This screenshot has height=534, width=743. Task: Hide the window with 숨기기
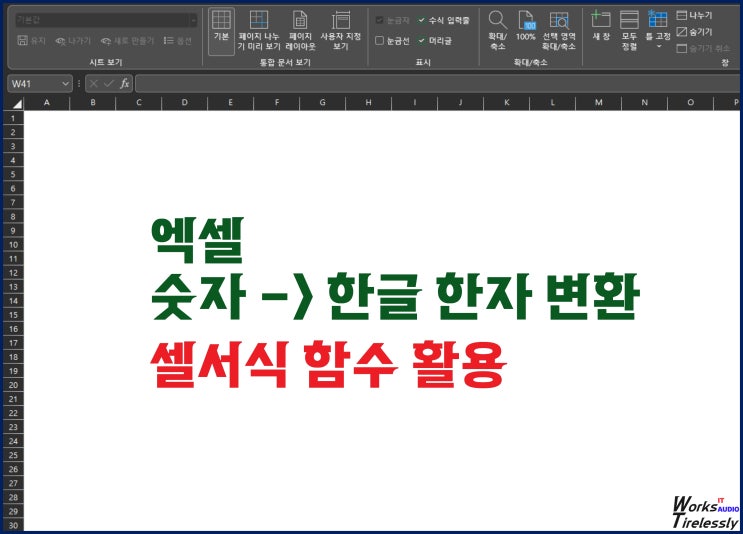click(x=694, y=32)
